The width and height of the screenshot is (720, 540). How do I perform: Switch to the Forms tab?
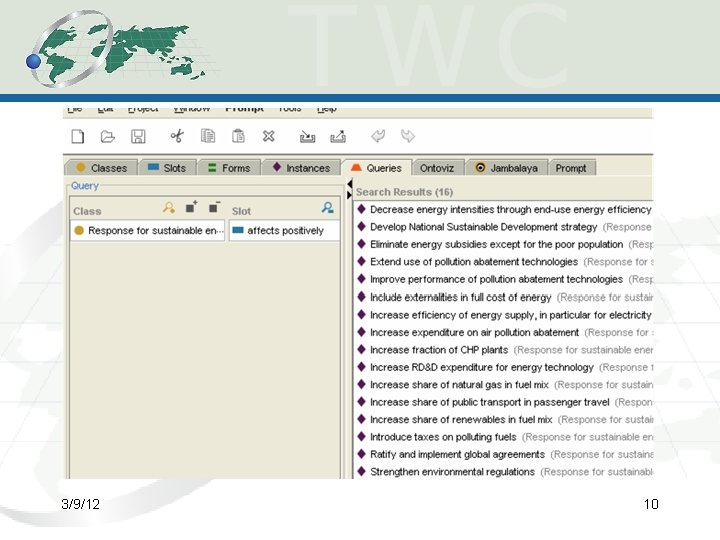pos(229,168)
